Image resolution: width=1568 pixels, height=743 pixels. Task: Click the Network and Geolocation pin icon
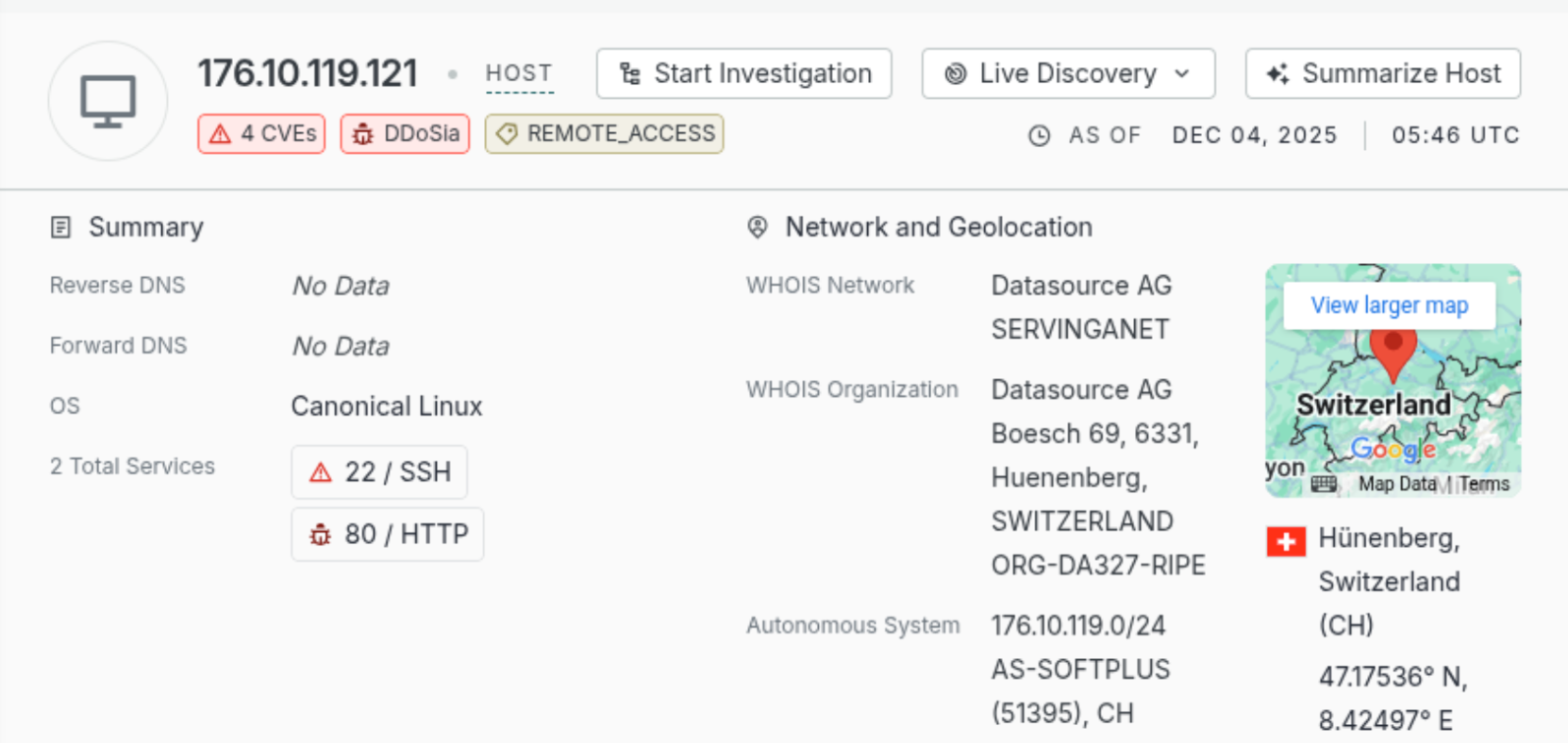757,227
